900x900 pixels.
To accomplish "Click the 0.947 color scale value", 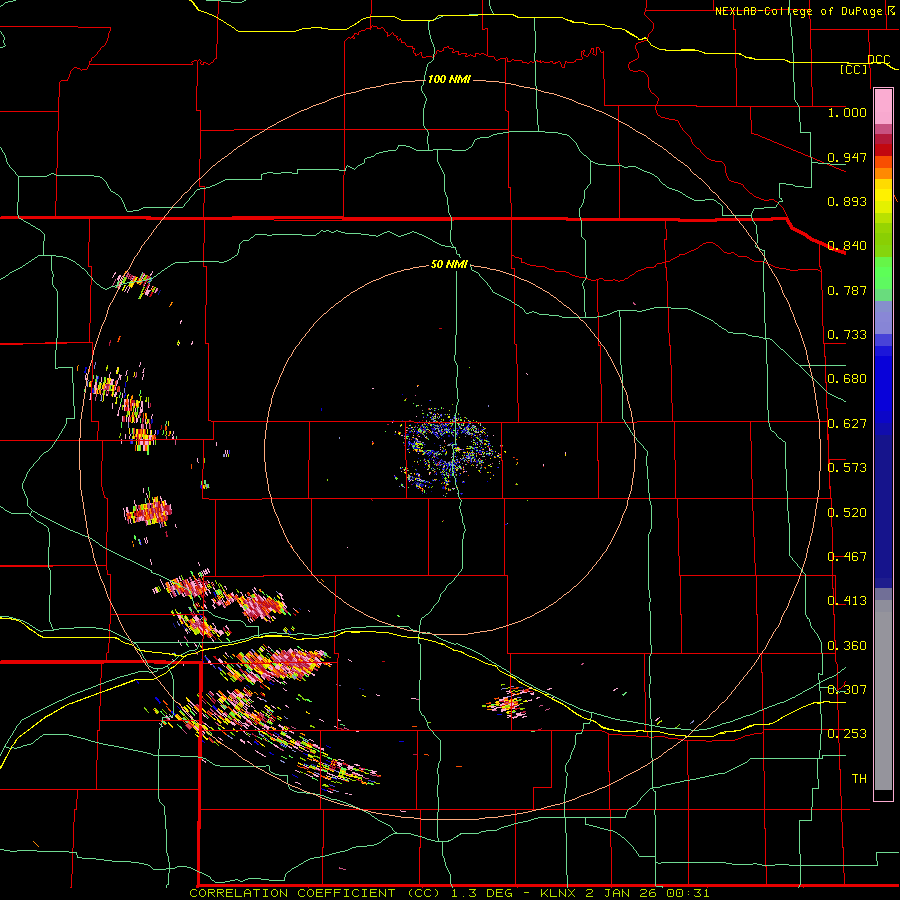I will click(x=847, y=157).
